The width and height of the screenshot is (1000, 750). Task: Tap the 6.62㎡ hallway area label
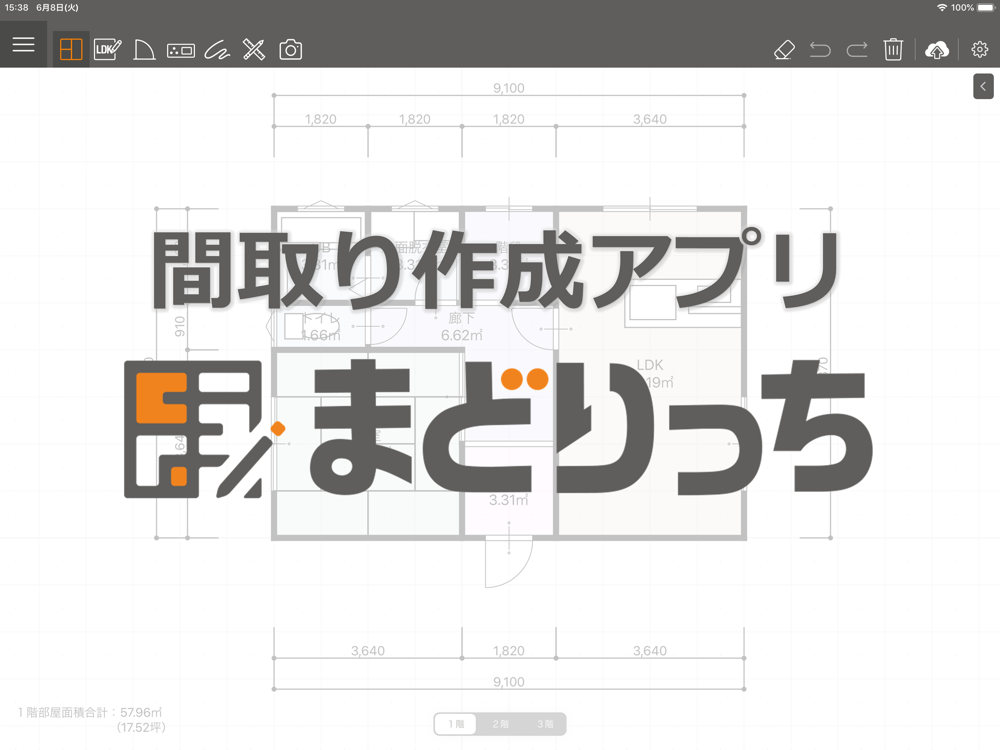(462, 335)
